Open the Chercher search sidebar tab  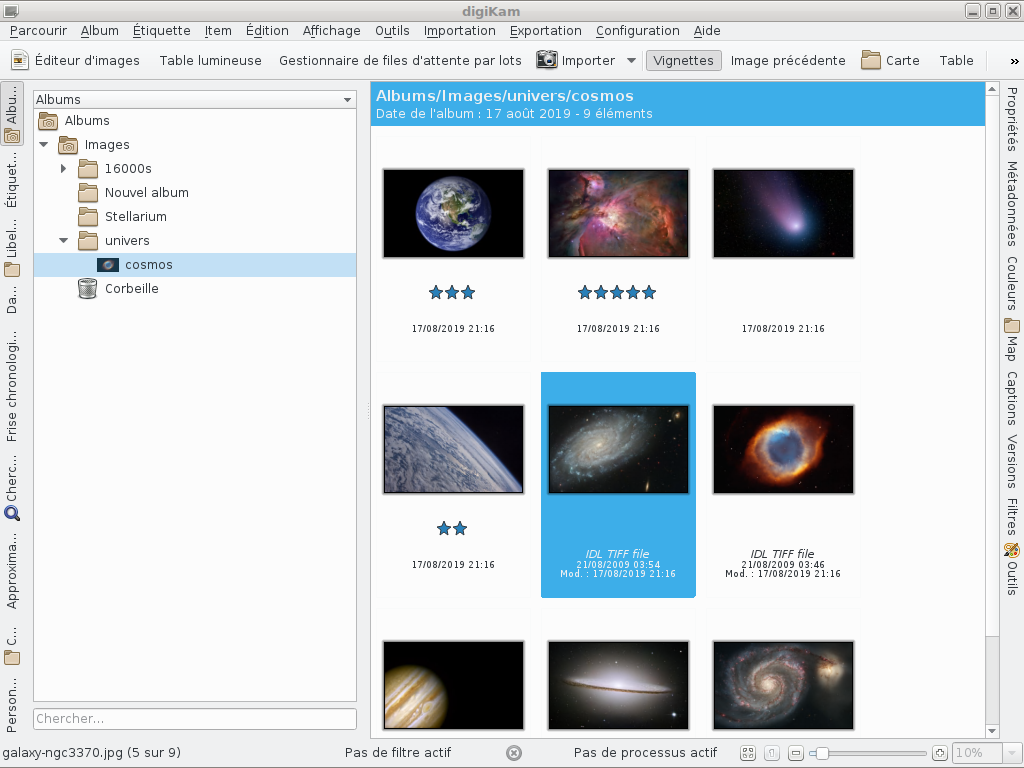(12, 482)
